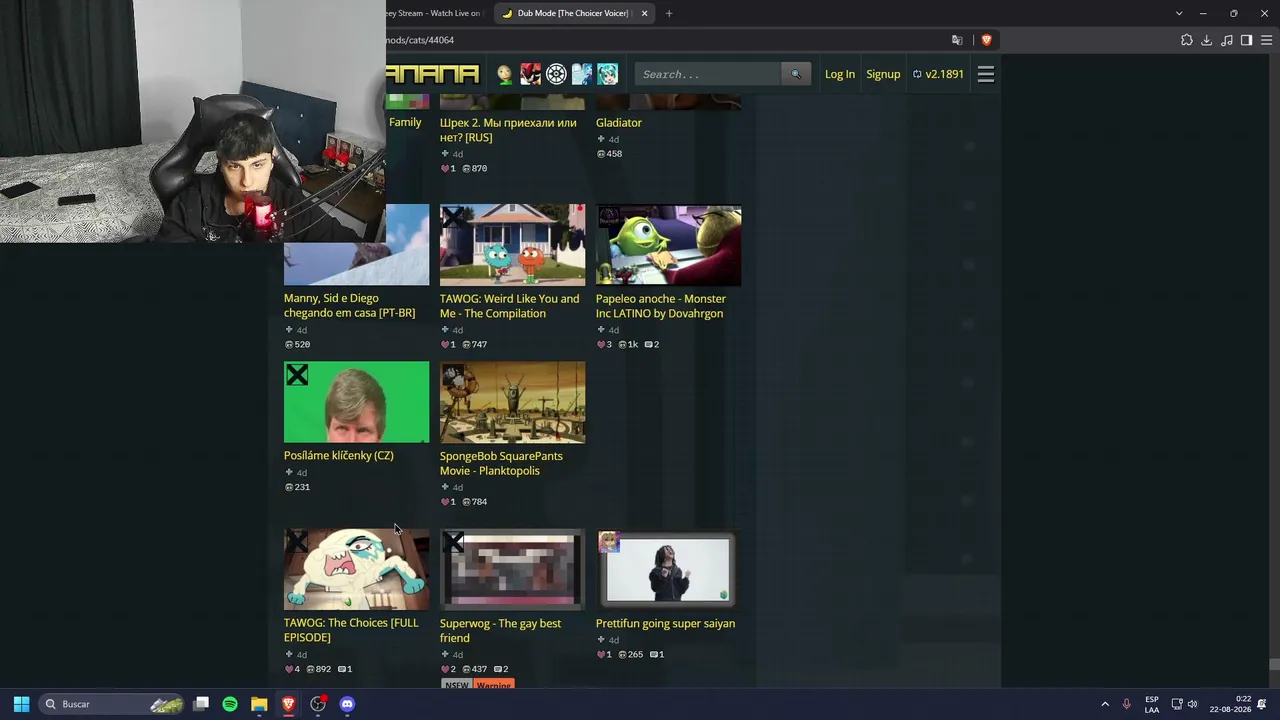Open TAWOG: The Choices FULL EPISODE link

pos(351,630)
